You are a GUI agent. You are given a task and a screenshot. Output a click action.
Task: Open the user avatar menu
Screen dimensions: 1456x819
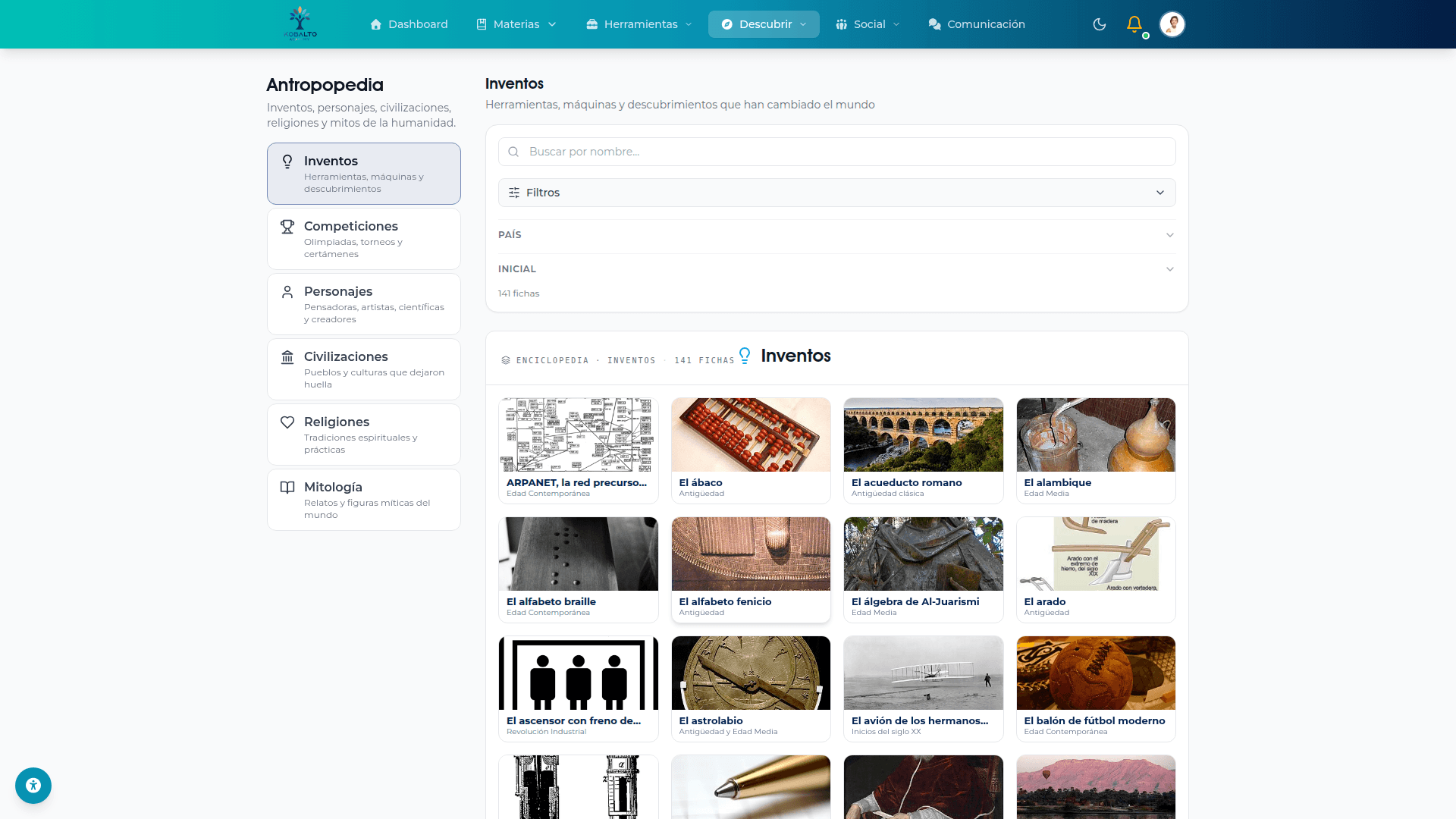coord(1172,24)
